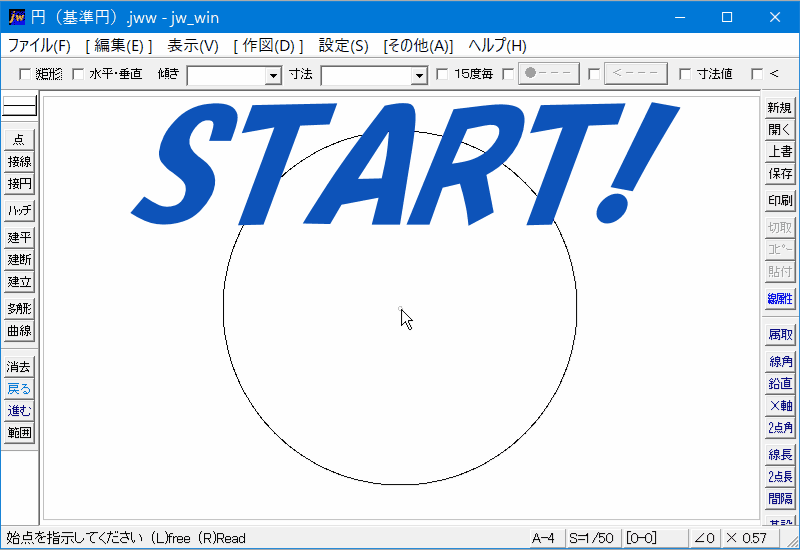The width and height of the screenshot is (800, 550).
Task: Get line length with 線長
Action: (x=780, y=454)
